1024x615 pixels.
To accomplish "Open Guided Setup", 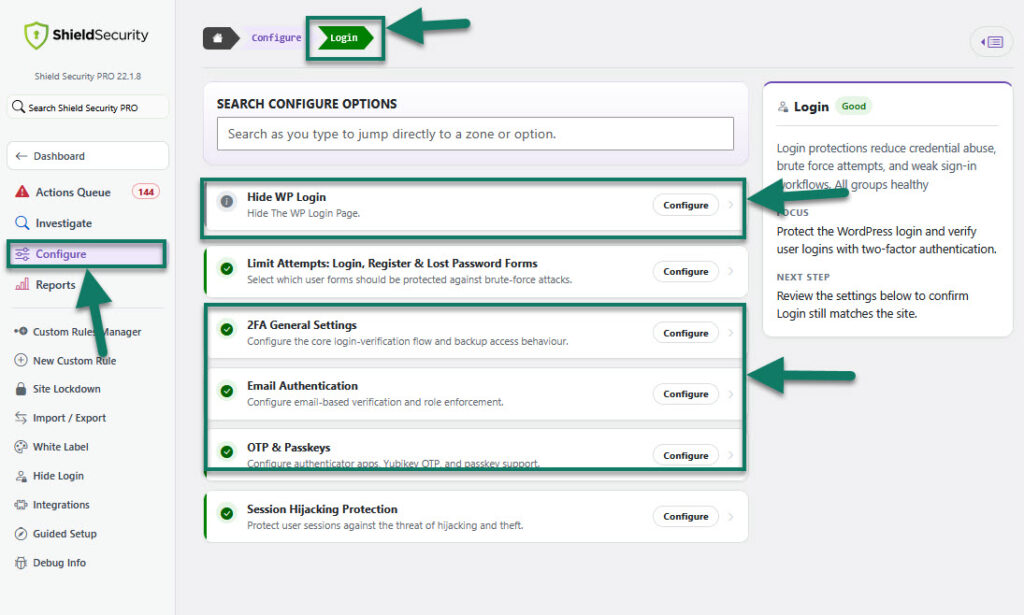I will click(65, 534).
